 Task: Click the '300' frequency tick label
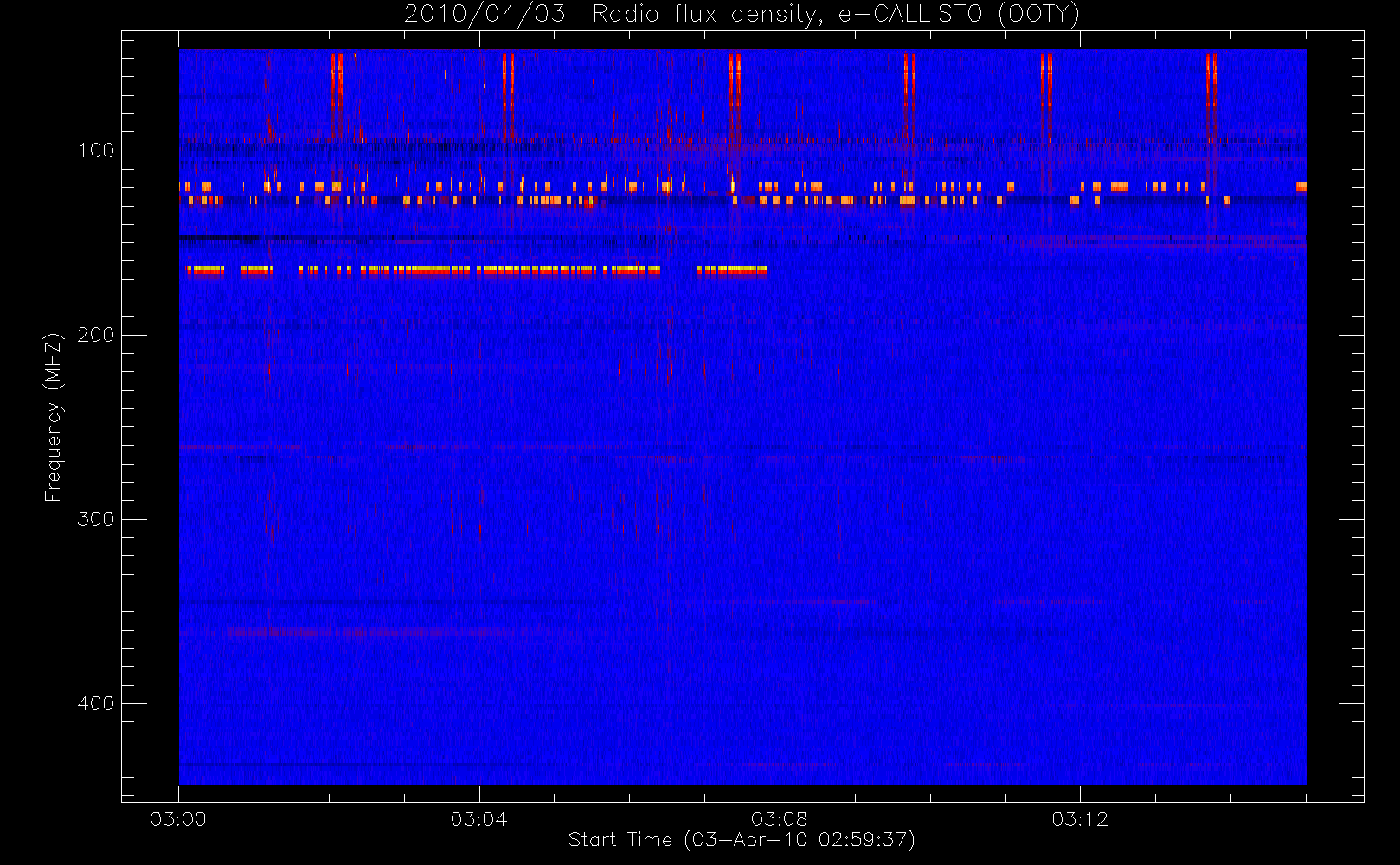(96, 519)
